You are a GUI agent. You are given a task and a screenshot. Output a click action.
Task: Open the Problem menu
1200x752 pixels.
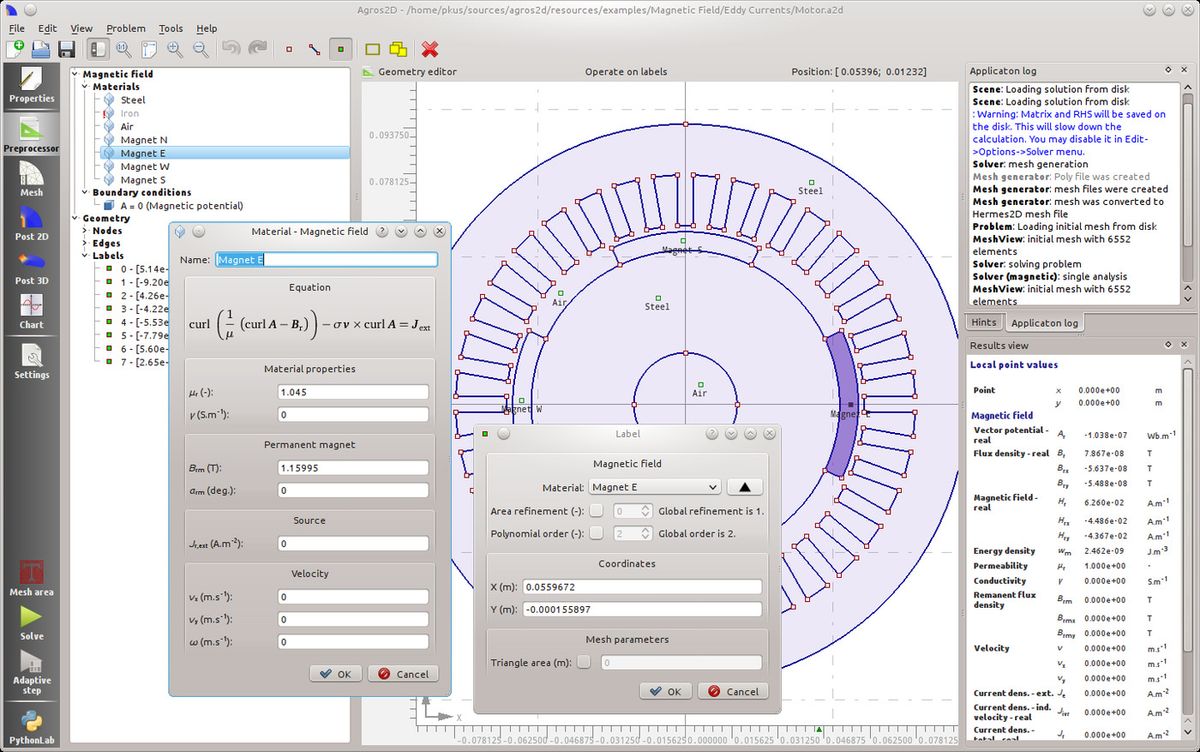coord(125,29)
